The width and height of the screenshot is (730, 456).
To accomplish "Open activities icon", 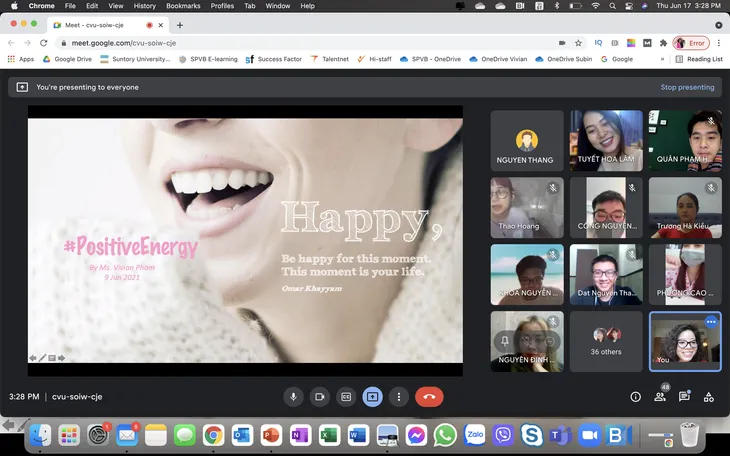I will pos(709,397).
